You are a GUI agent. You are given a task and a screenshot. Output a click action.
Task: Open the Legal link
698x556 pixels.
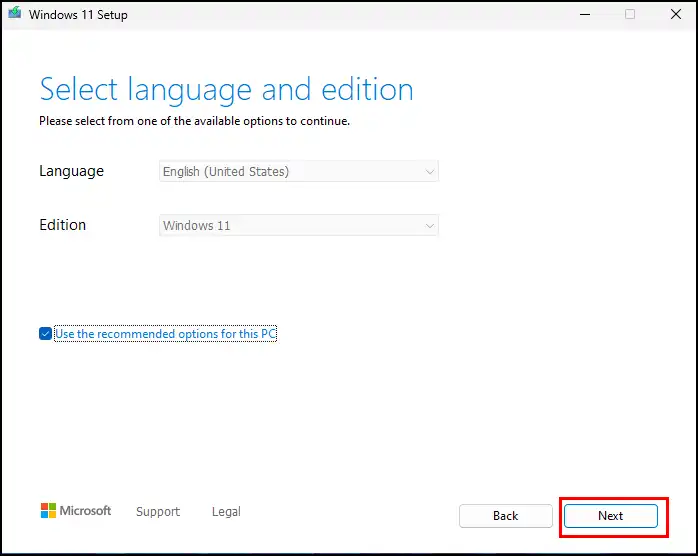point(226,511)
